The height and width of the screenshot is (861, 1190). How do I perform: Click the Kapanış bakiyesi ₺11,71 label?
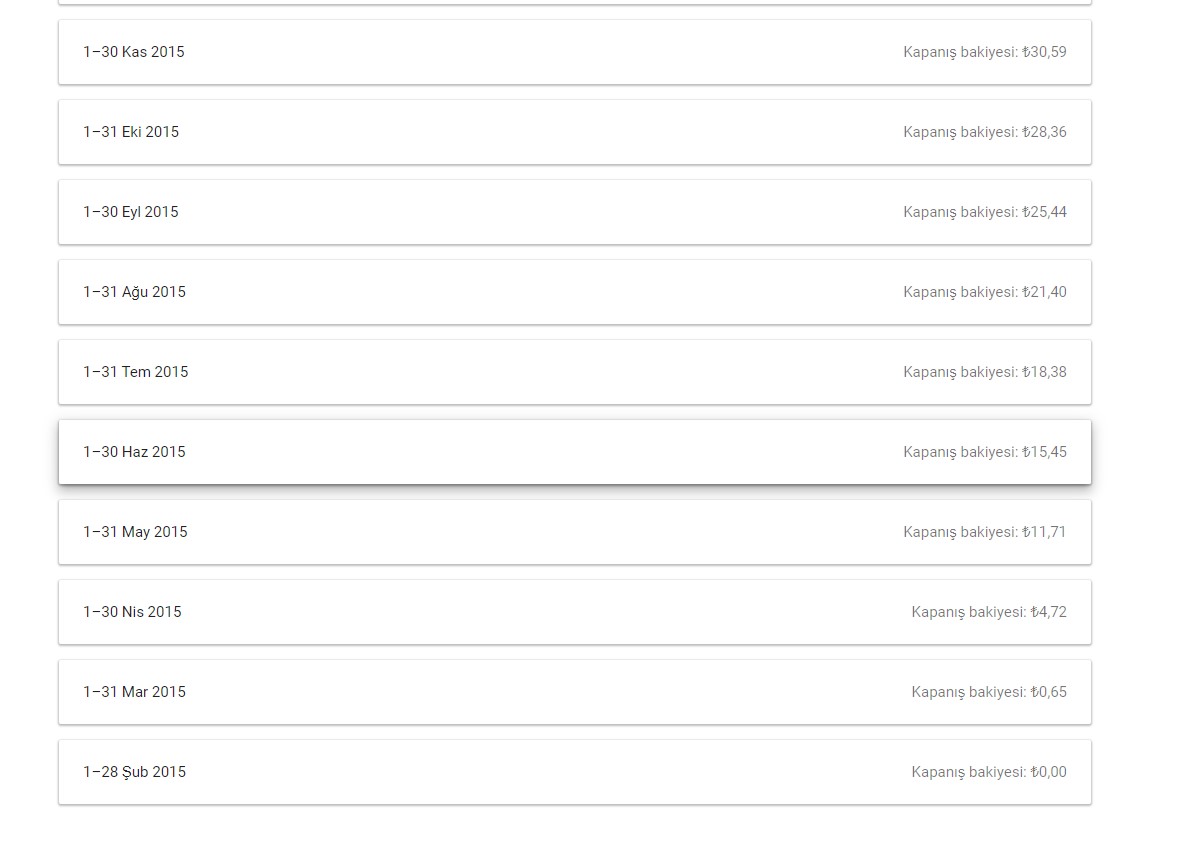(985, 532)
